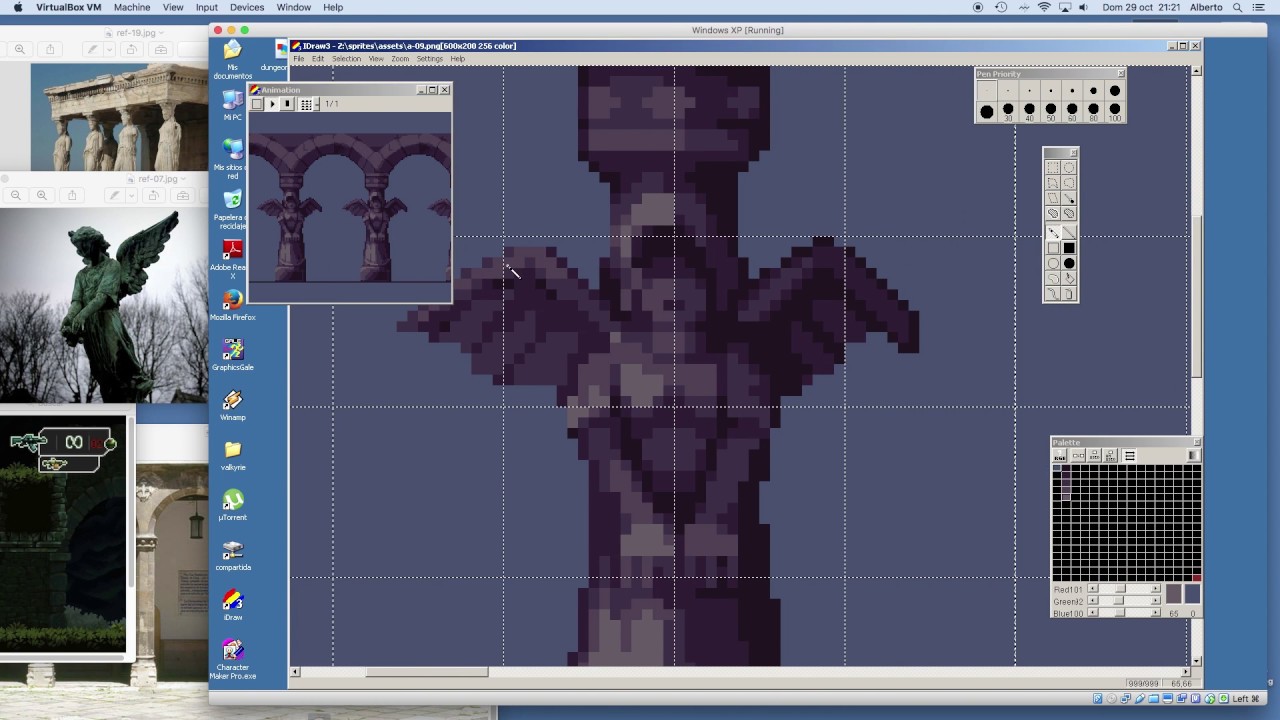Open µTorrent desktop shortcut
1280x720 pixels.
click(x=232, y=505)
